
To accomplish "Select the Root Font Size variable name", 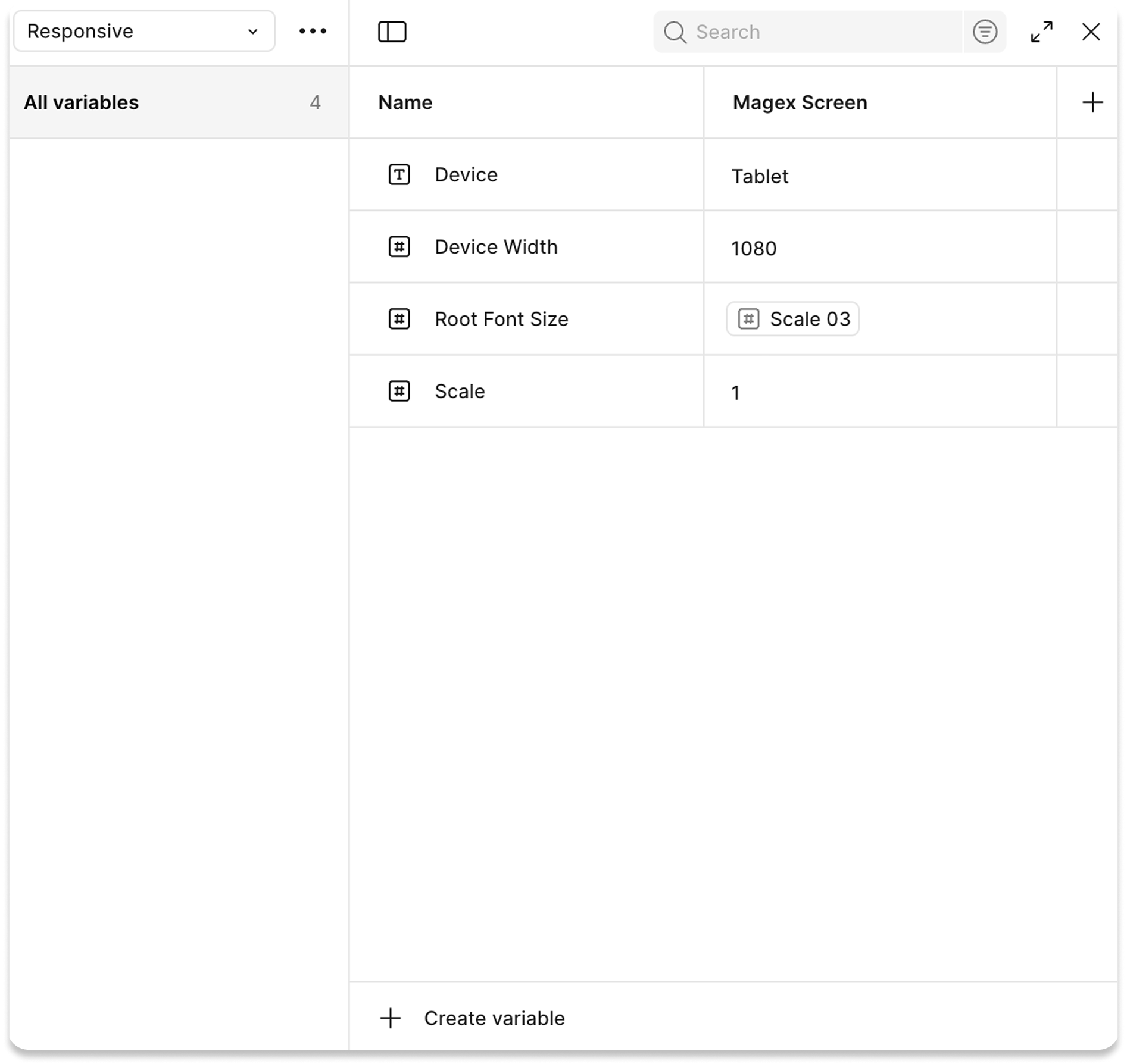I will (x=501, y=319).
